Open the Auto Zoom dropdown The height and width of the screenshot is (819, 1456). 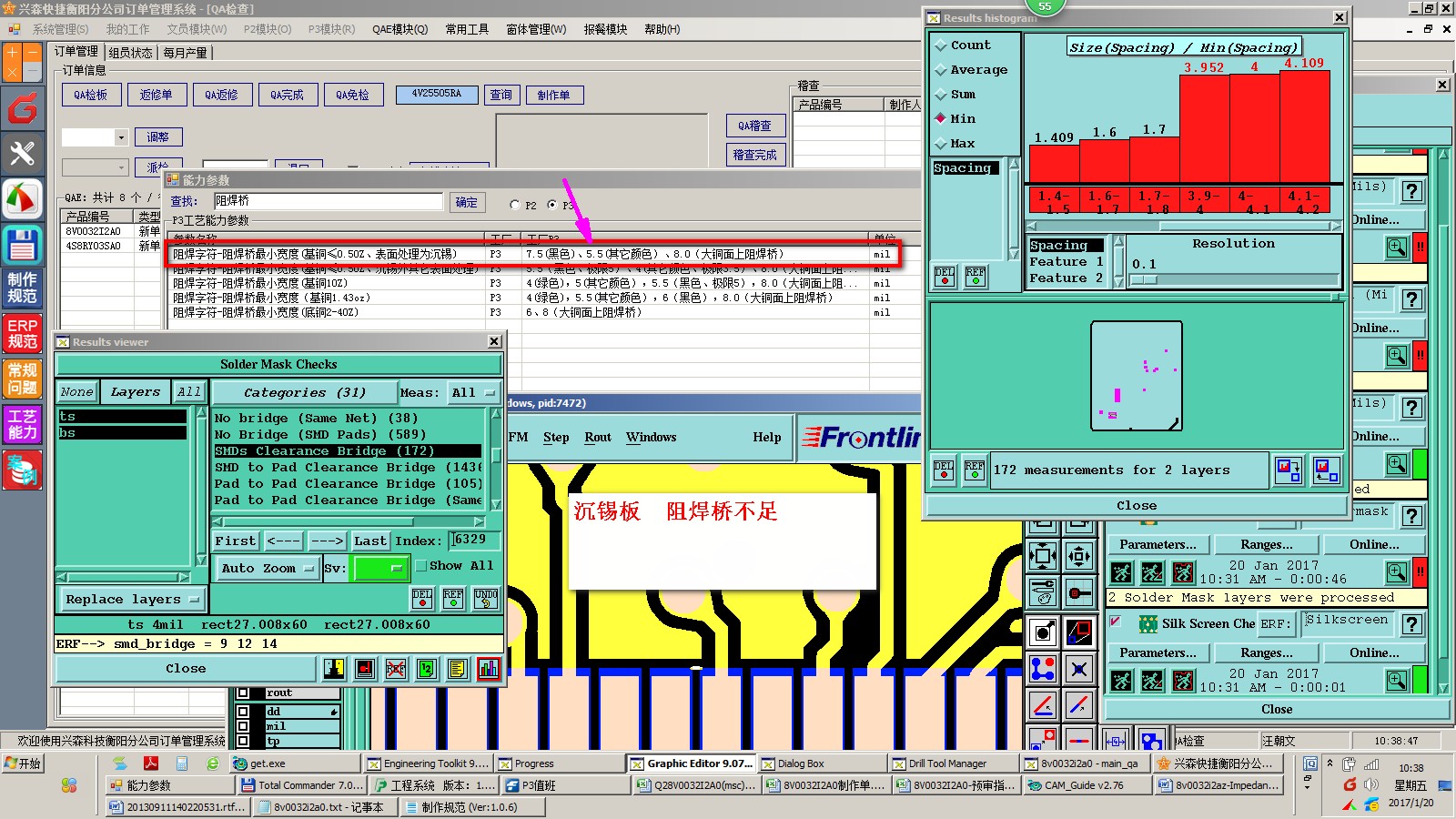pos(267,569)
